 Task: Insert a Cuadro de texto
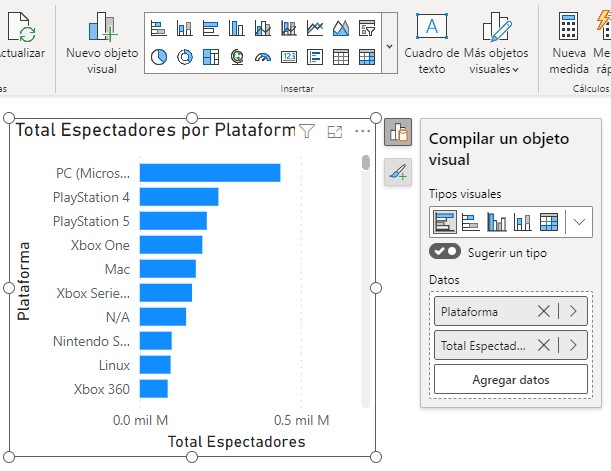click(x=431, y=43)
